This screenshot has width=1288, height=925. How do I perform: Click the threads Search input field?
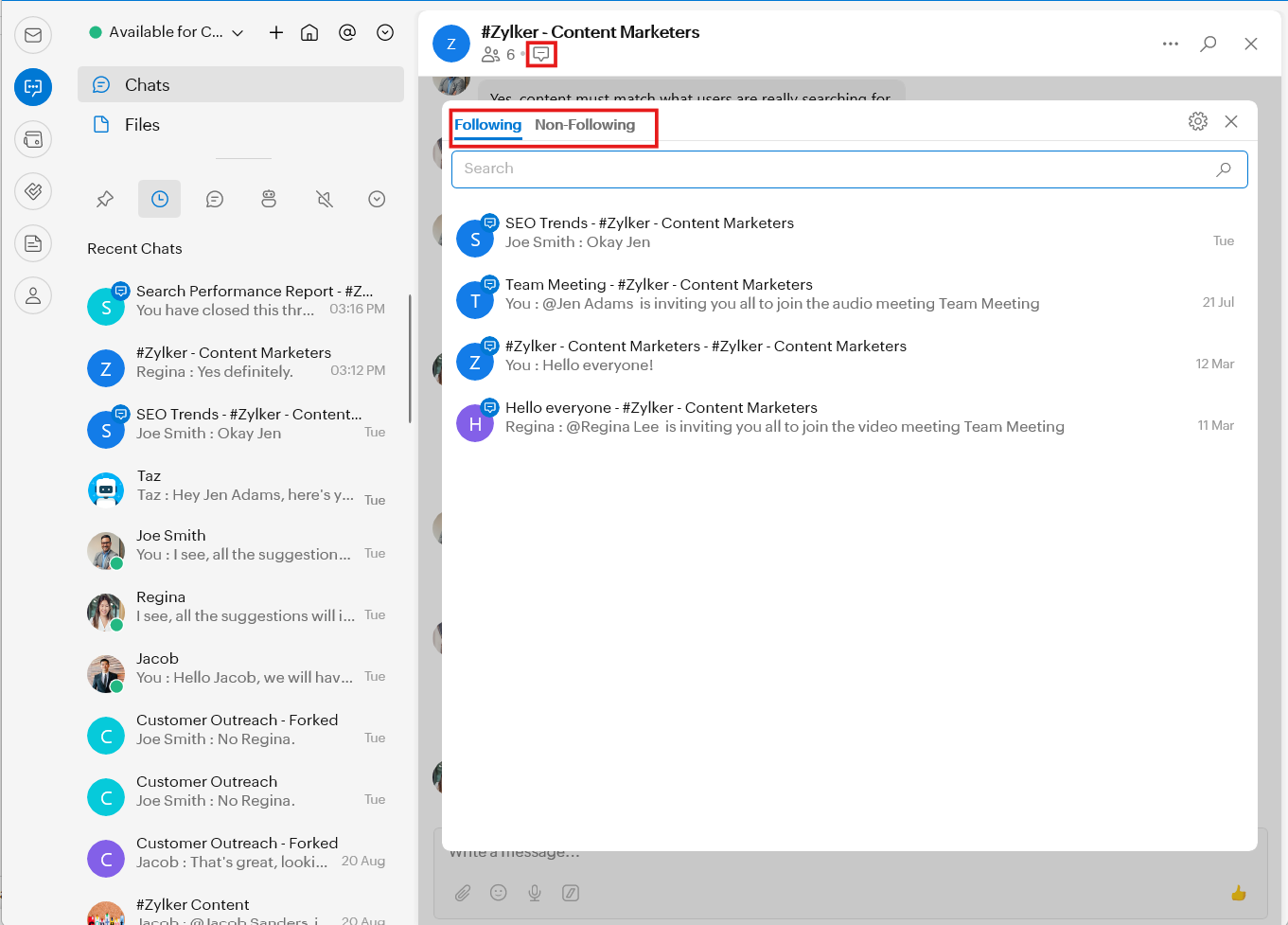point(833,169)
